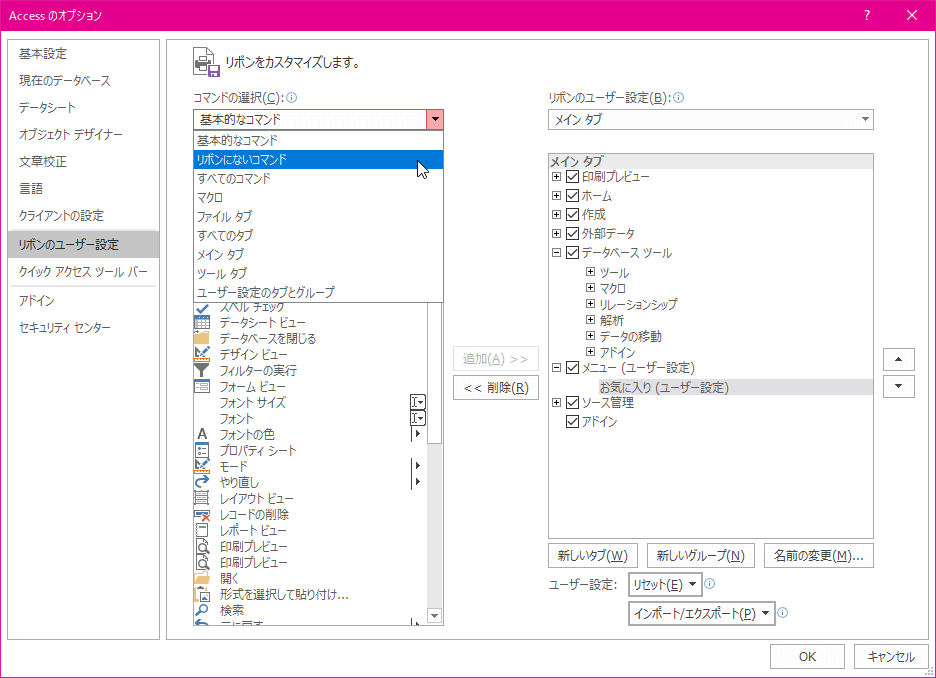936x678 pixels.
Task: Click the やり直し redo arrow icon
Action: 202,482
